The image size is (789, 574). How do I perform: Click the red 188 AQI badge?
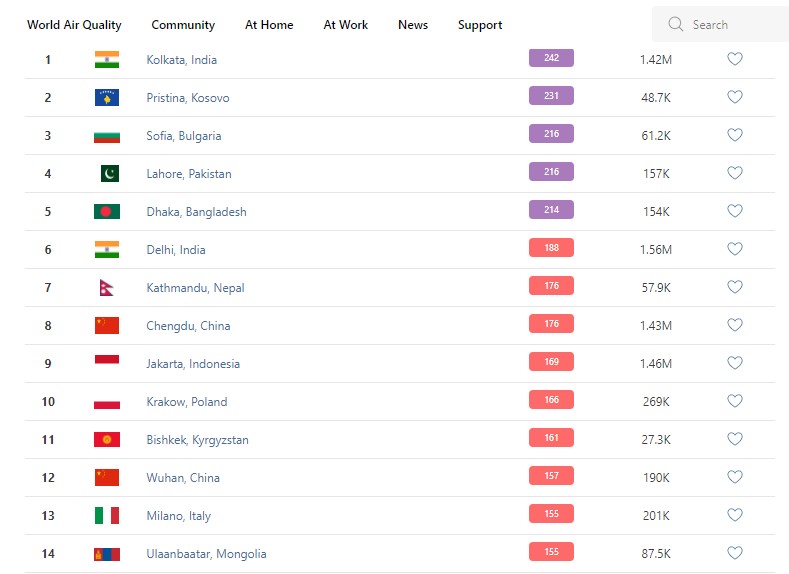click(551, 248)
